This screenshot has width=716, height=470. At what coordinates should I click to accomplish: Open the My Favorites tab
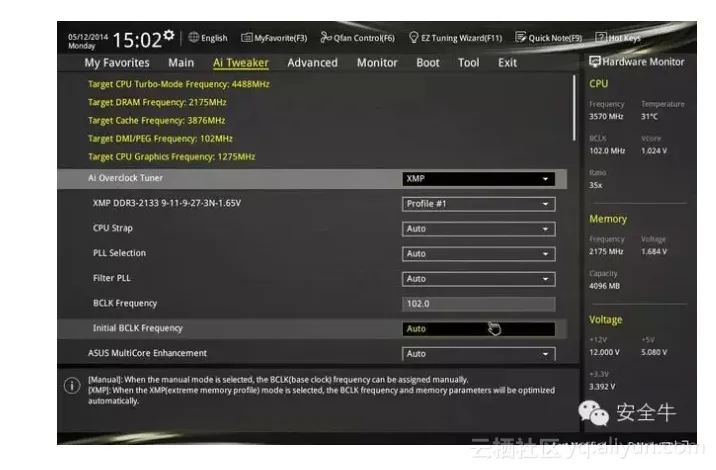117,63
